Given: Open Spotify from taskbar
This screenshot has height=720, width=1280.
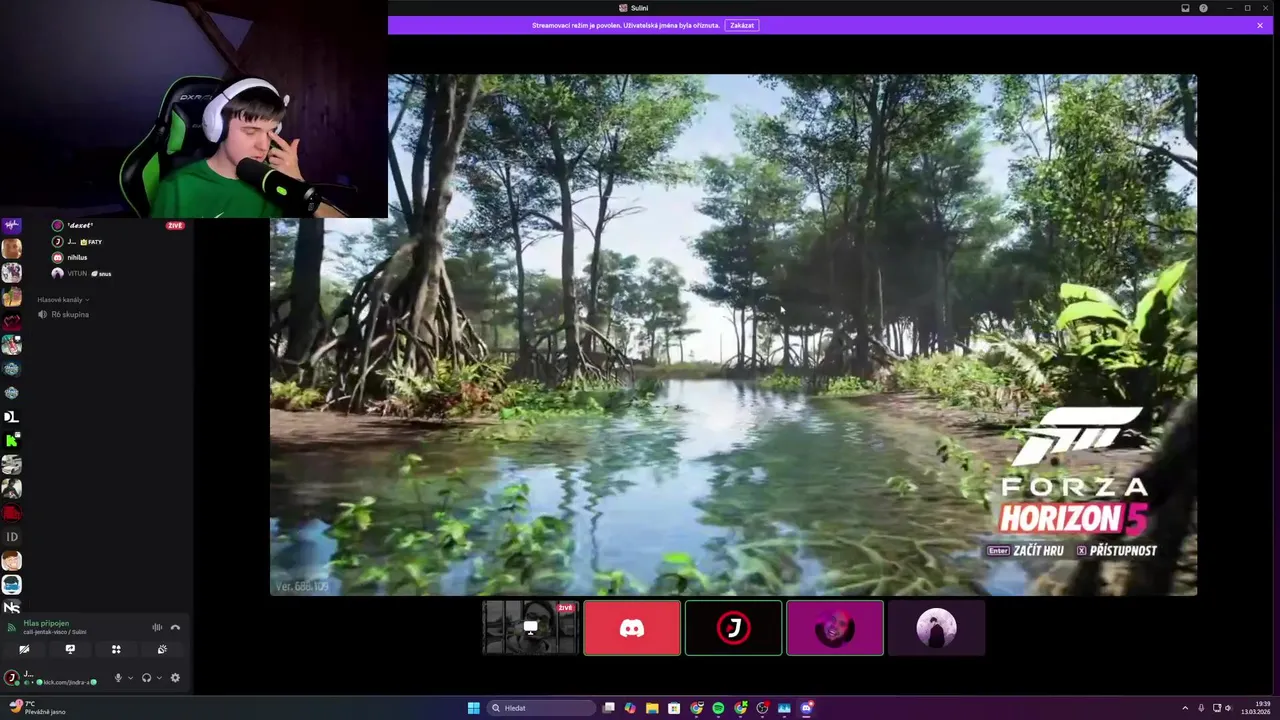Looking at the screenshot, I should [x=718, y=708].
